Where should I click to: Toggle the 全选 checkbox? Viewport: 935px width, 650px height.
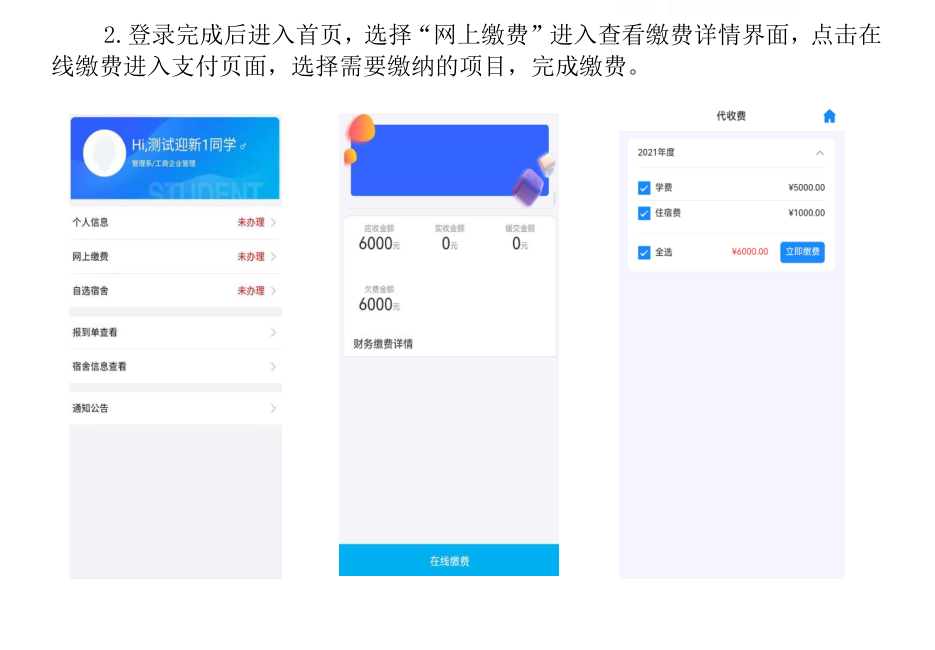tap(644, 253)
